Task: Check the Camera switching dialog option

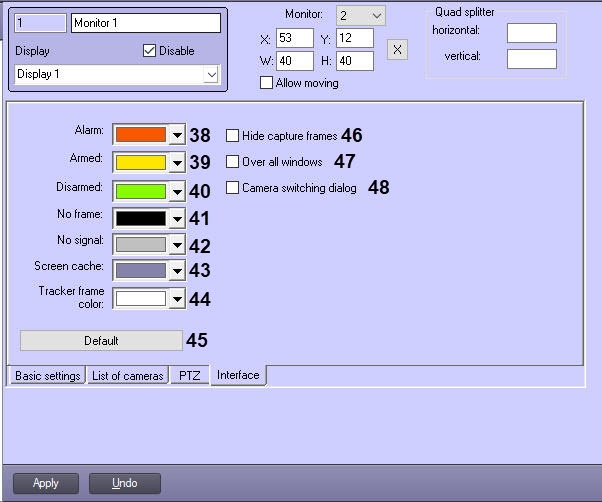Action: 233,187
